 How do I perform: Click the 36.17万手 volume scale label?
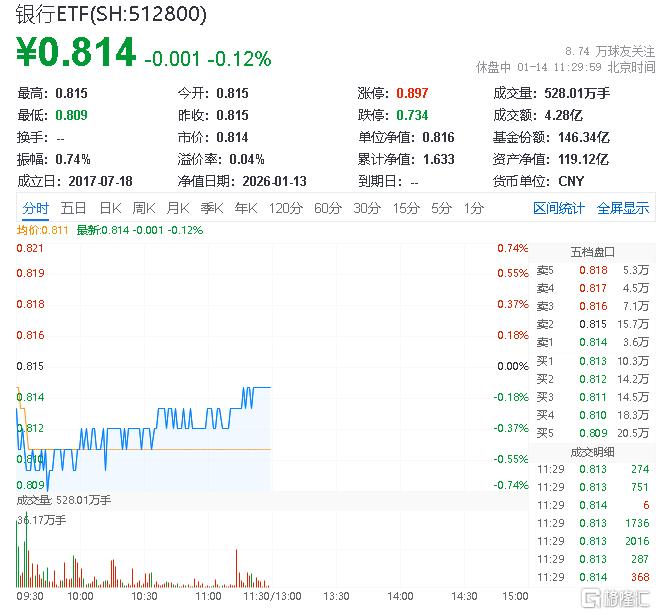point(41,520)
